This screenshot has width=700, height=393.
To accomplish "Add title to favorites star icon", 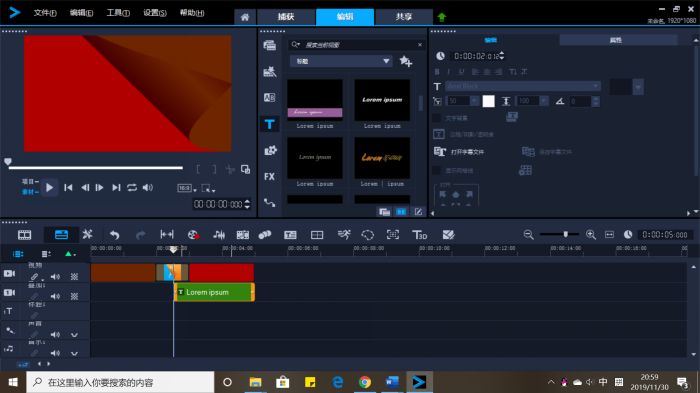I will click(406, 61).
